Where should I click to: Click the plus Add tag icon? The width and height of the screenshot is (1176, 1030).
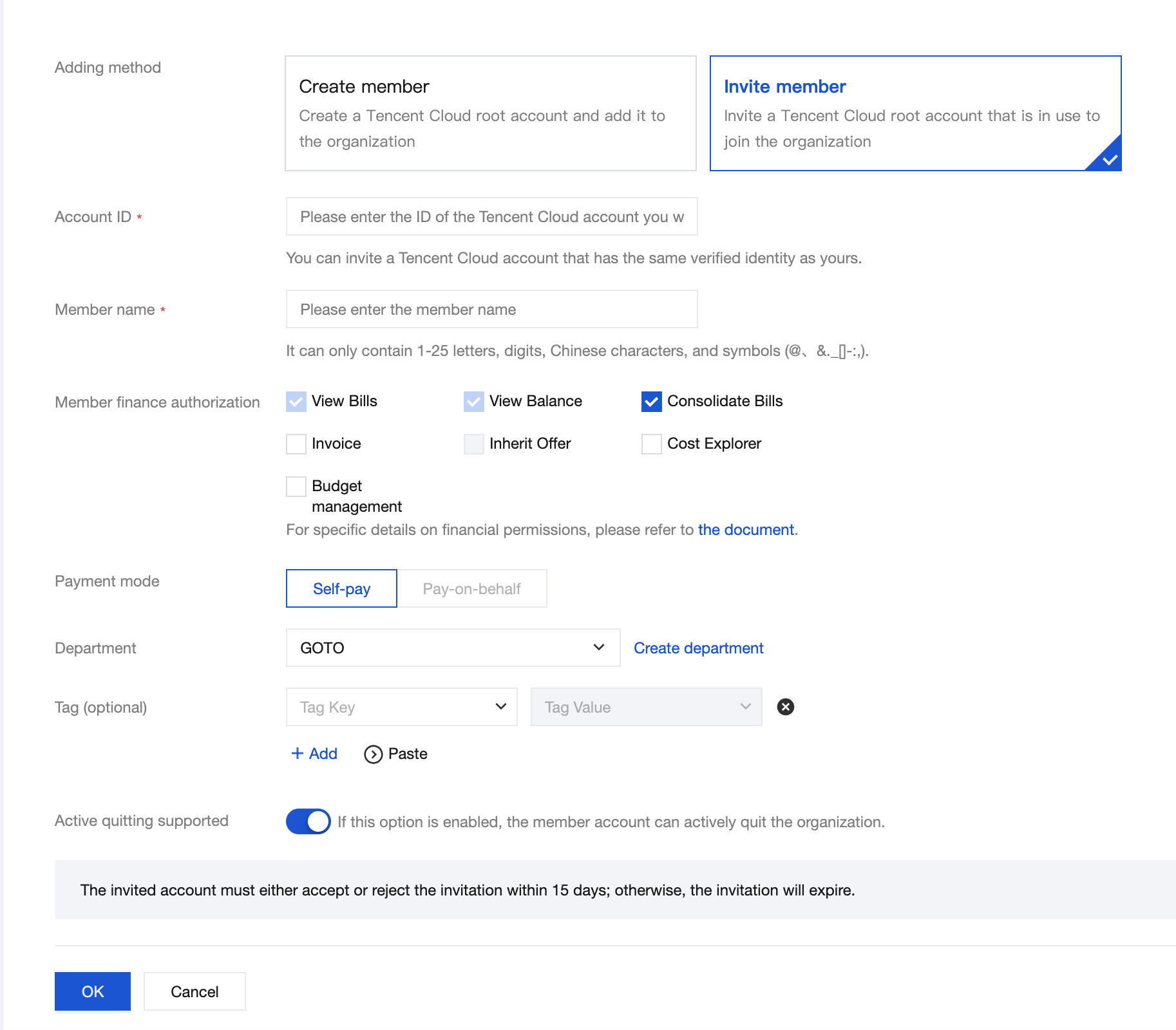pyautogui.click(x=298, y=753)
